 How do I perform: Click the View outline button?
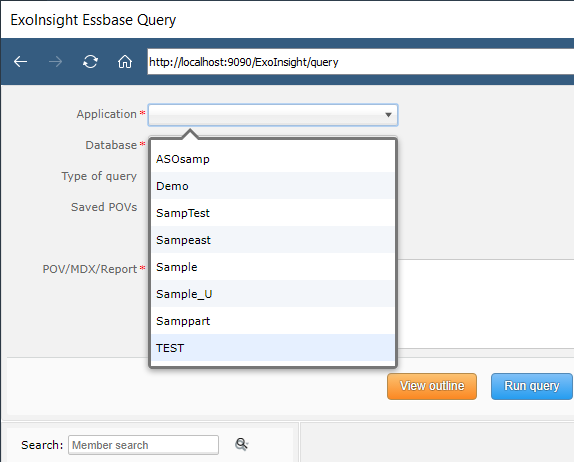tap(432, 386)
